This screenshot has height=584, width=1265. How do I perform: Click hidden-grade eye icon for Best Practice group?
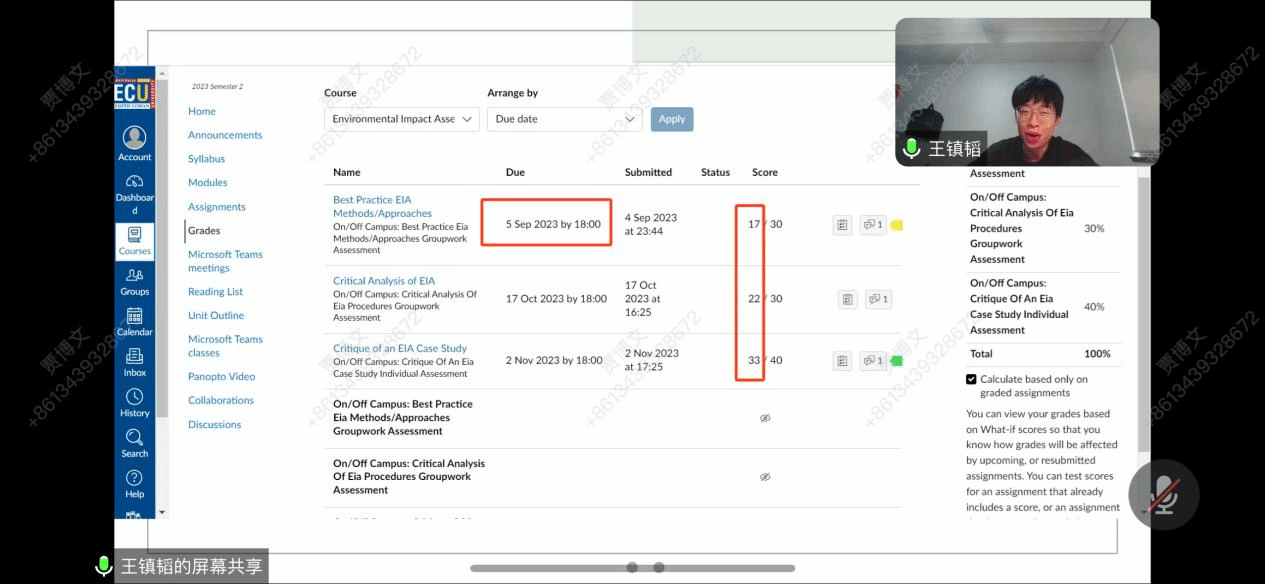point(765,418)
